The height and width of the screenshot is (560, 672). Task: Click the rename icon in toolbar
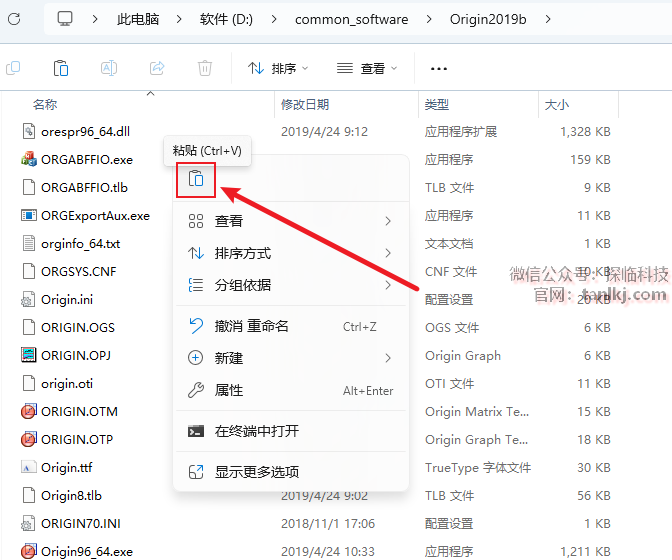tap(109, 68)
